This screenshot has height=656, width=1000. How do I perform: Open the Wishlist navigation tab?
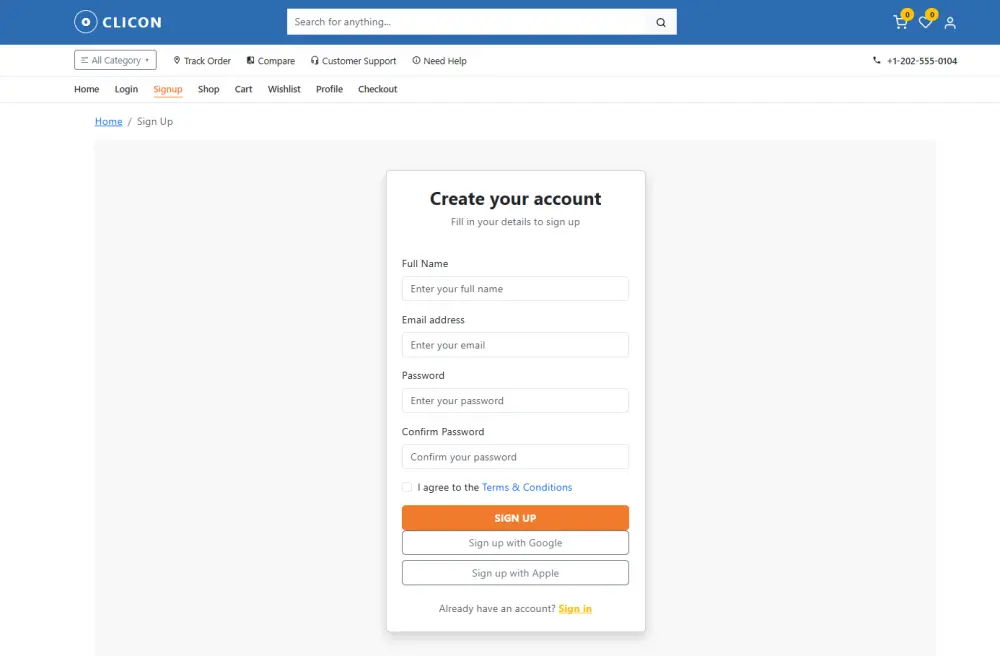(x=284, y=89)
